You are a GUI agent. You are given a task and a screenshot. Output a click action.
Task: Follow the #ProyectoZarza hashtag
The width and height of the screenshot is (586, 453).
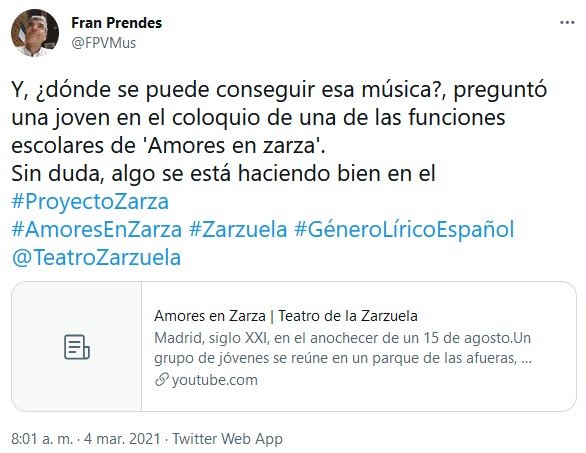point(90,201)
